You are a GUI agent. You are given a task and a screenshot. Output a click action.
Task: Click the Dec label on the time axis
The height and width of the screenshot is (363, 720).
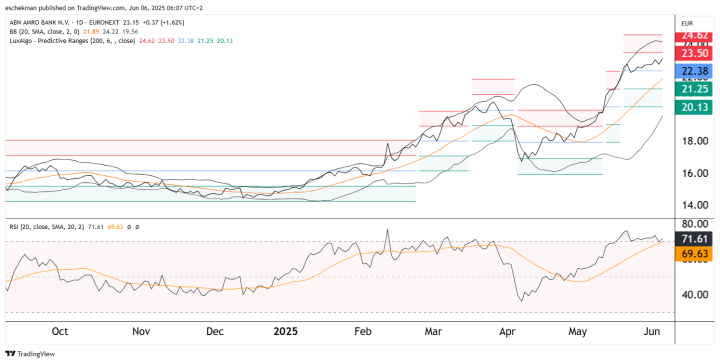pyautogui.click(x=215, y=331)
